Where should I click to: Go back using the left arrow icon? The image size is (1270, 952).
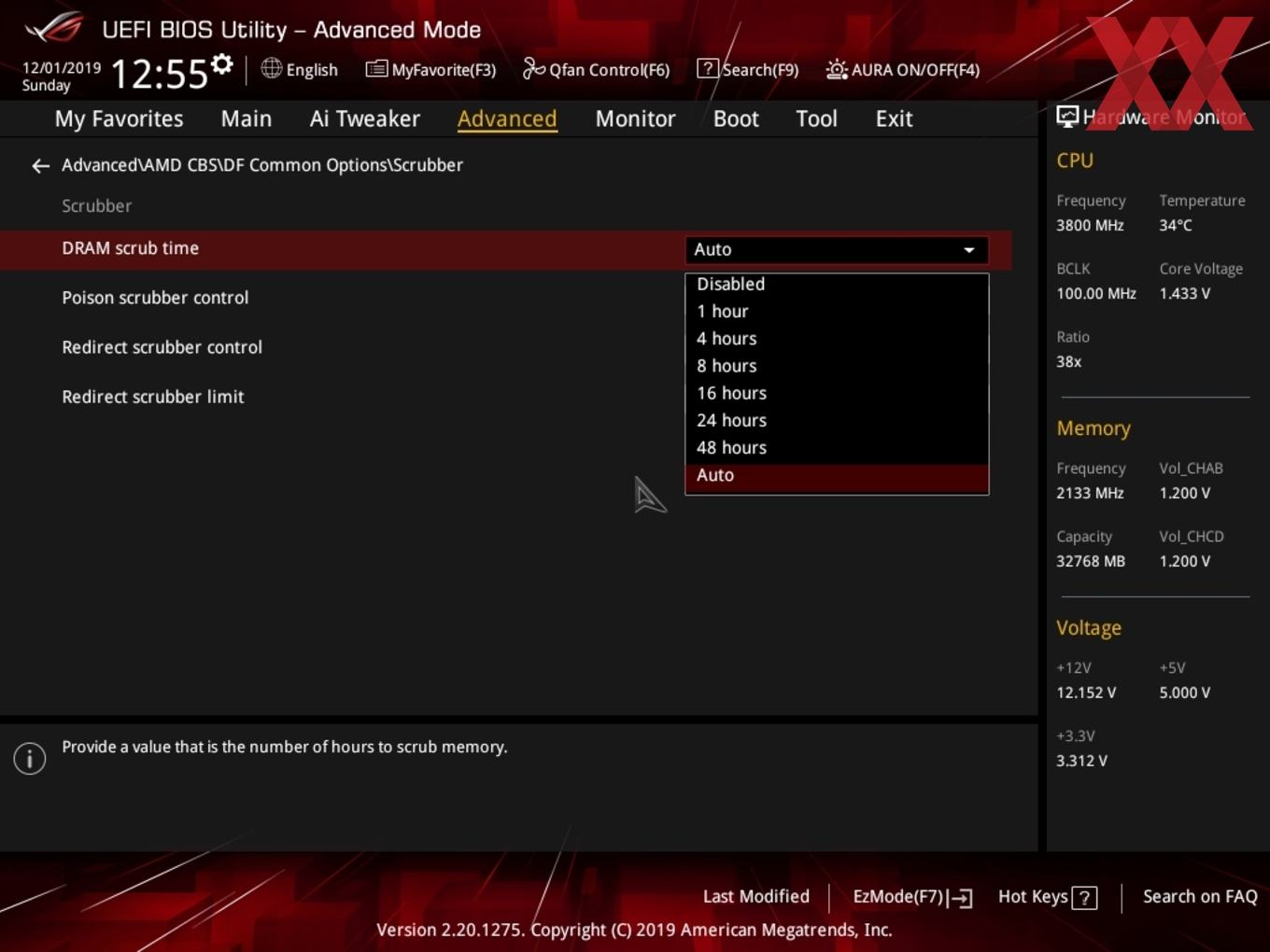(x=40, y=166)
